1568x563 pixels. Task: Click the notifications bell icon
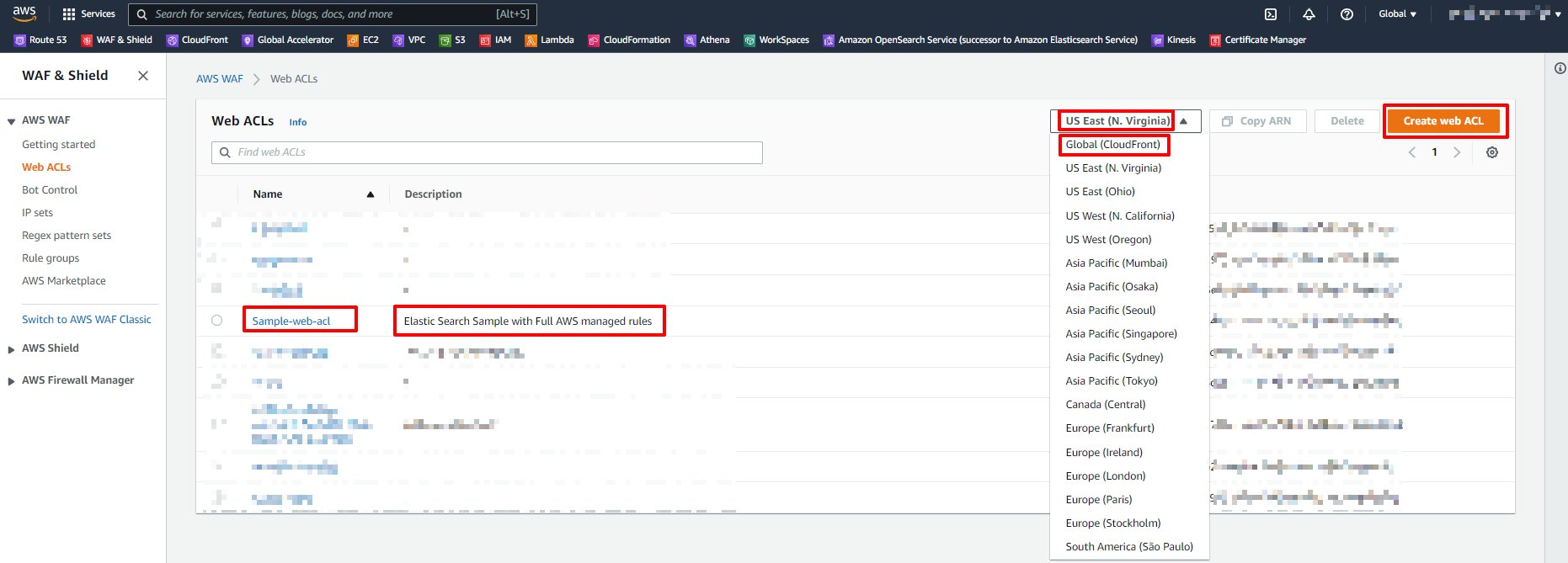click(x=1309, y=14)
